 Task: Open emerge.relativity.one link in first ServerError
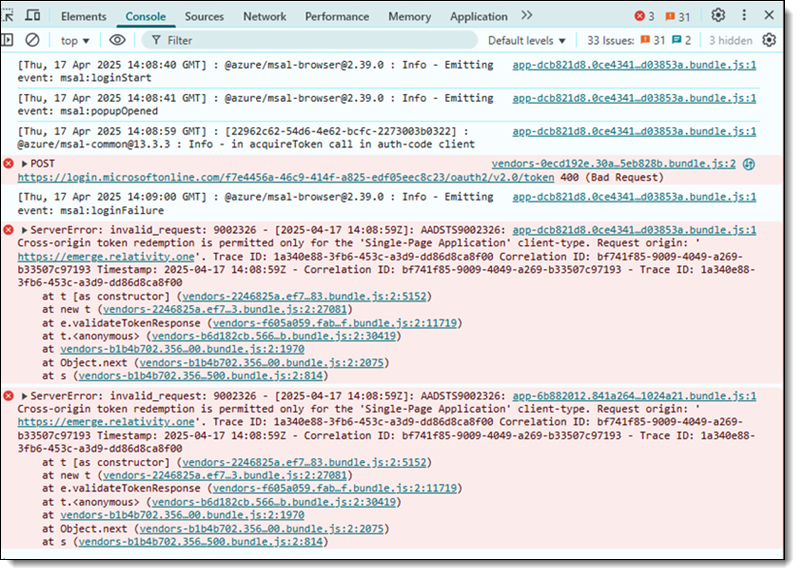pos(106,257)
